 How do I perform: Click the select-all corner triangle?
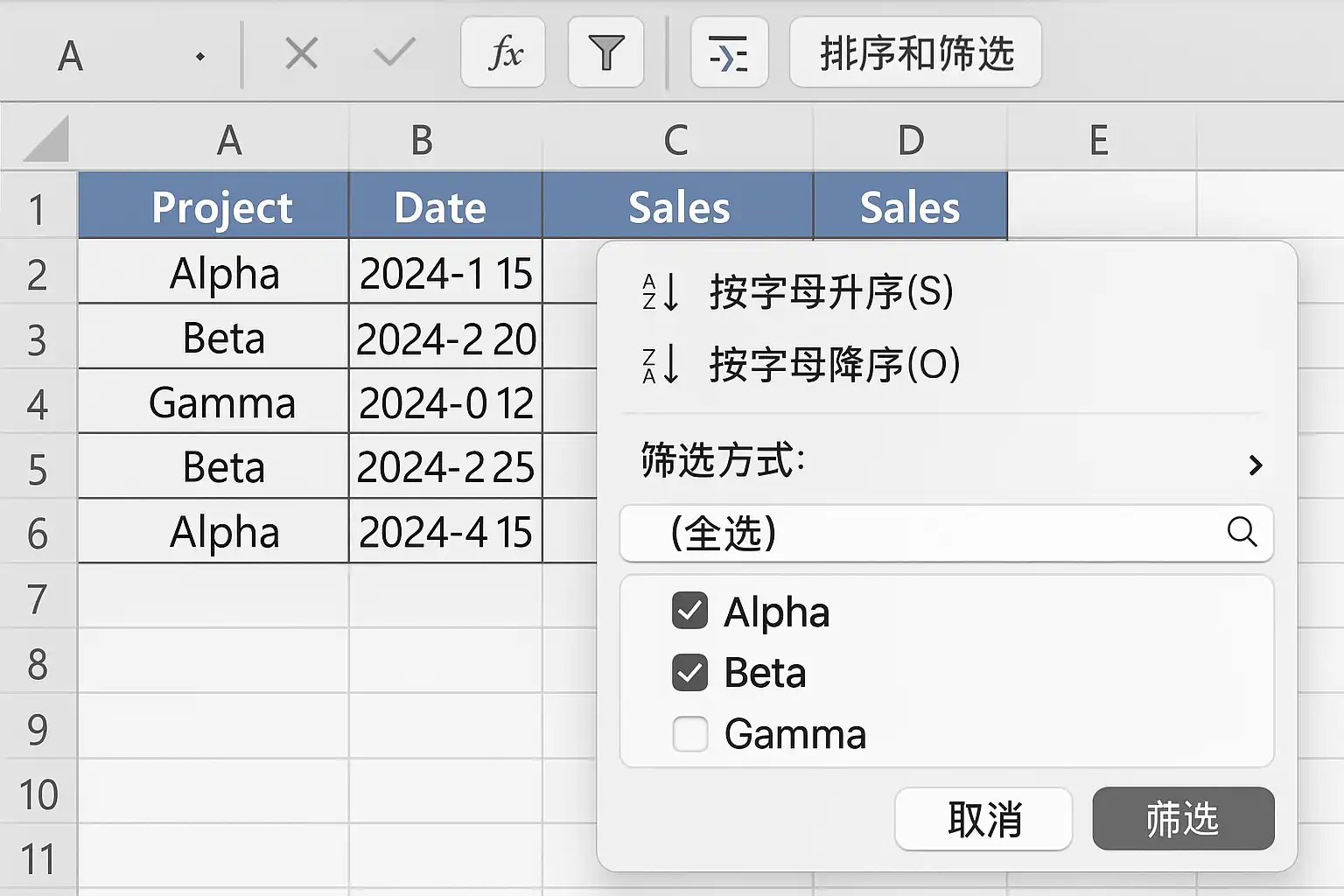tap(46, 140)
